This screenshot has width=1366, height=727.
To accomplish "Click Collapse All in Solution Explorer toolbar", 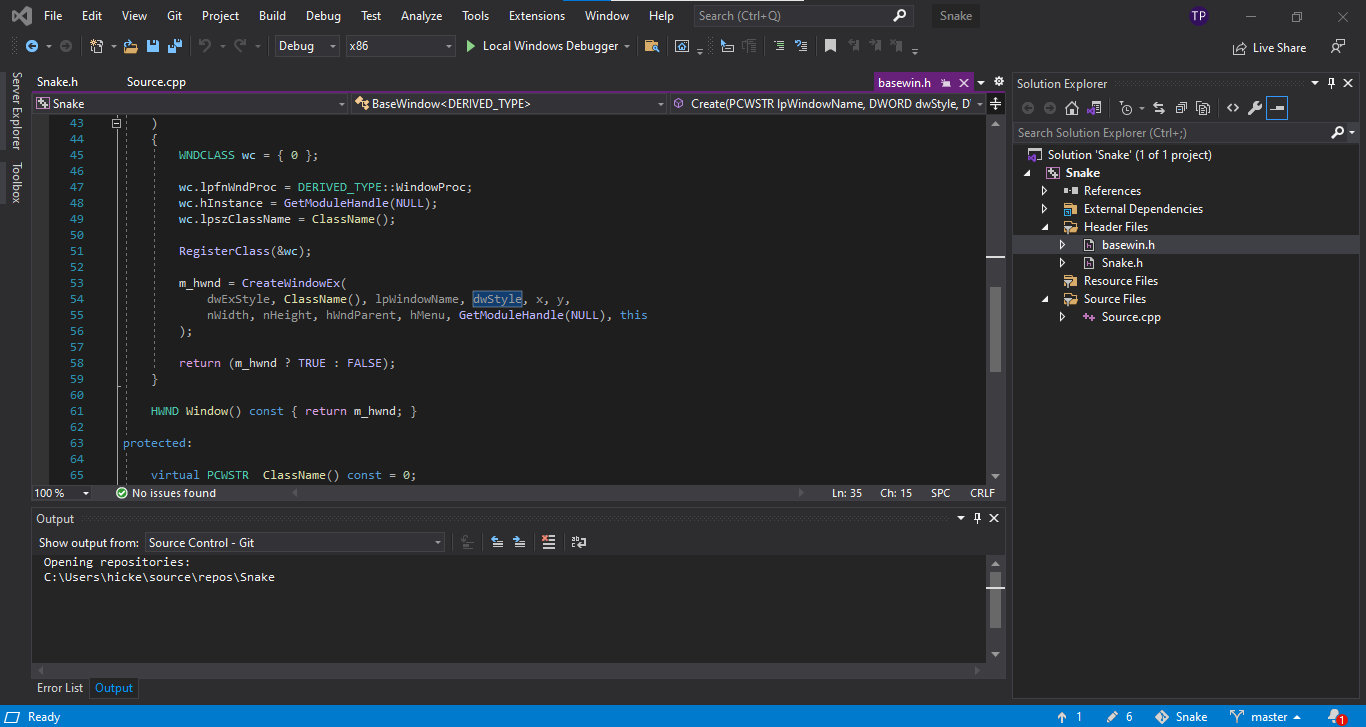I will (x=1181, y=108).
